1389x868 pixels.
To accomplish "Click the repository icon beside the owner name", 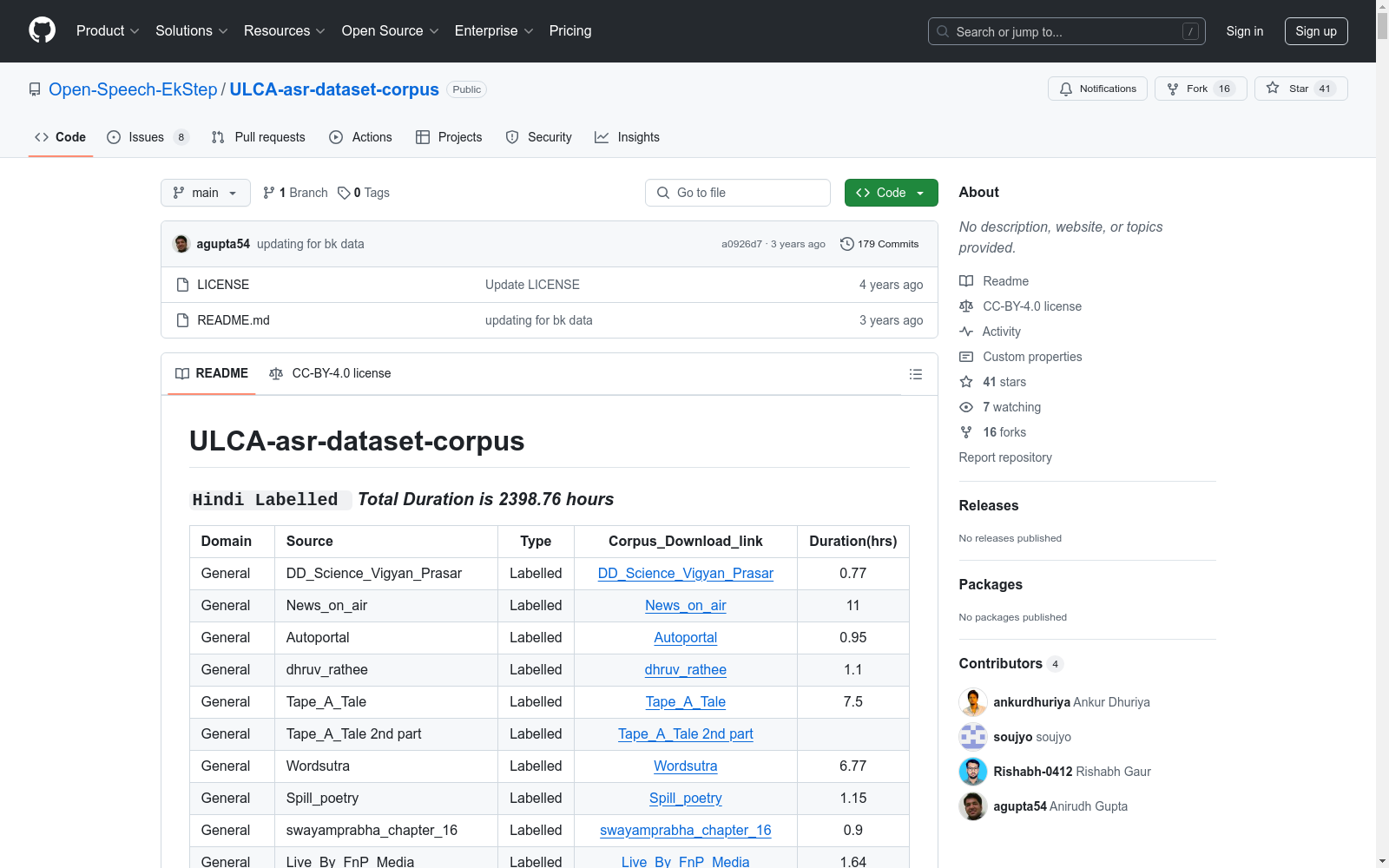I will pyautogui.click(x=35, y=89).
